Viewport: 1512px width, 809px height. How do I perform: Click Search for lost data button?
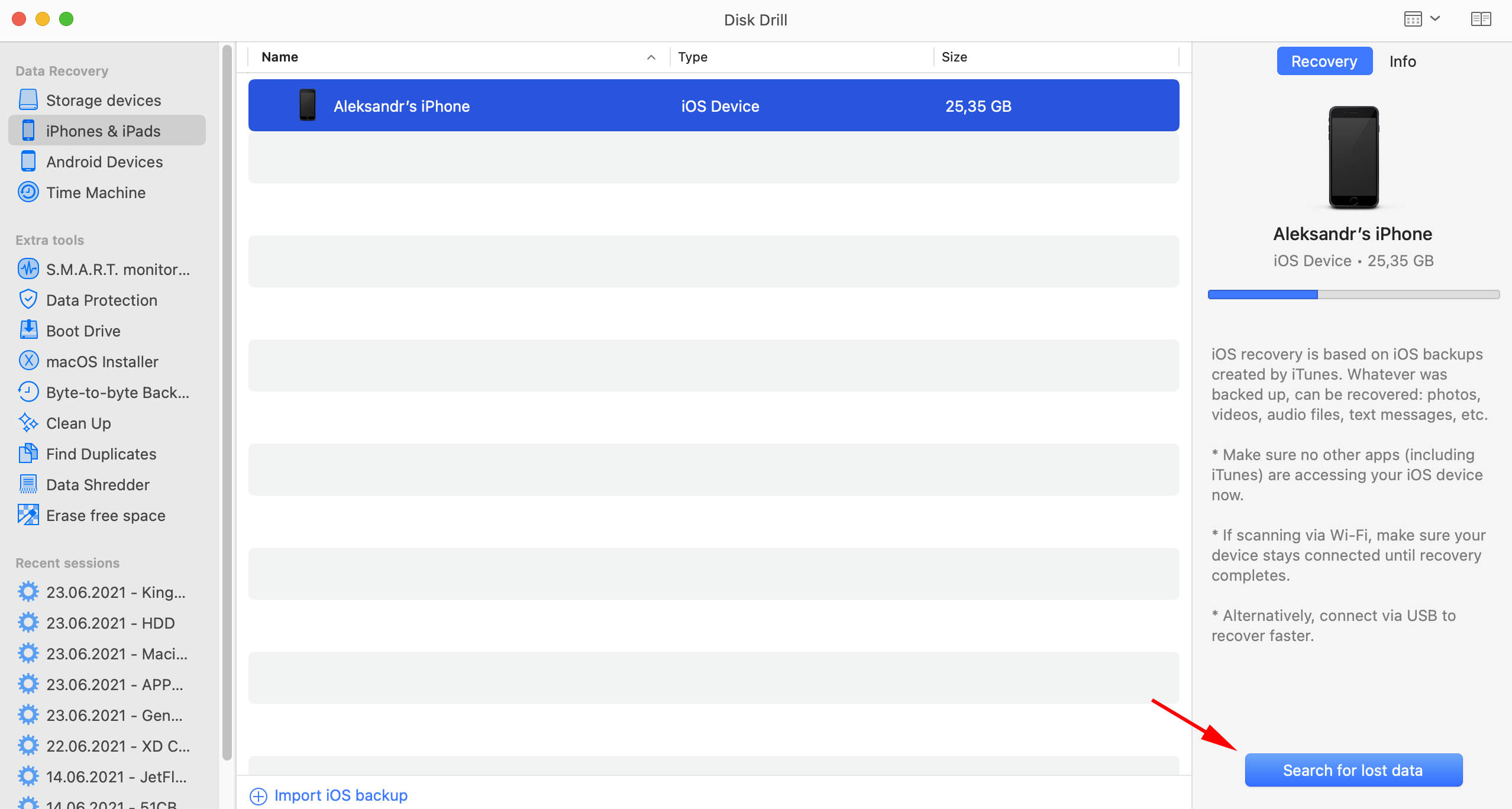coord(1353,770)
